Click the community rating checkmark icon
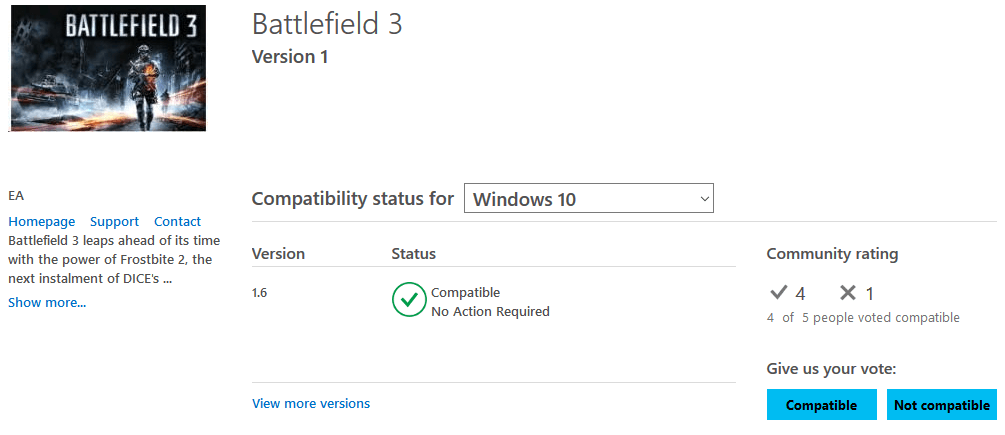The image size is (1005, 435). click(x=778, y=293)
